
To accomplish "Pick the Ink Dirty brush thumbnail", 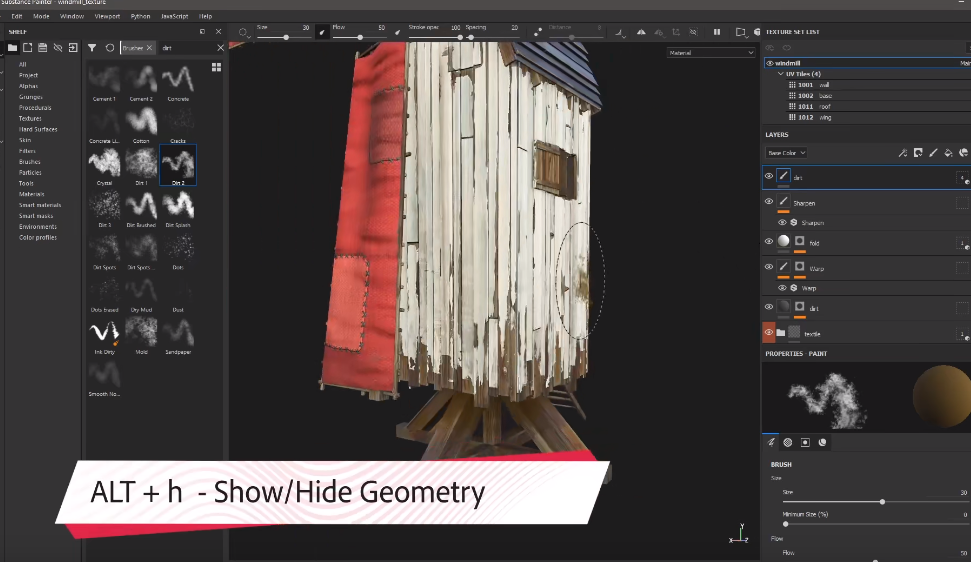I will pyautogui.click(x=104, y=334).
